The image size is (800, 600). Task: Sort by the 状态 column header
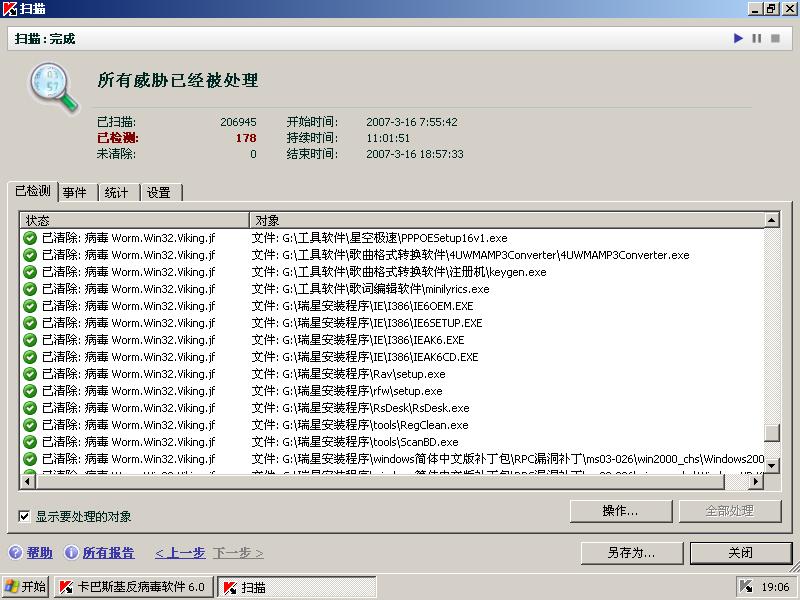(x=134, y=220)
